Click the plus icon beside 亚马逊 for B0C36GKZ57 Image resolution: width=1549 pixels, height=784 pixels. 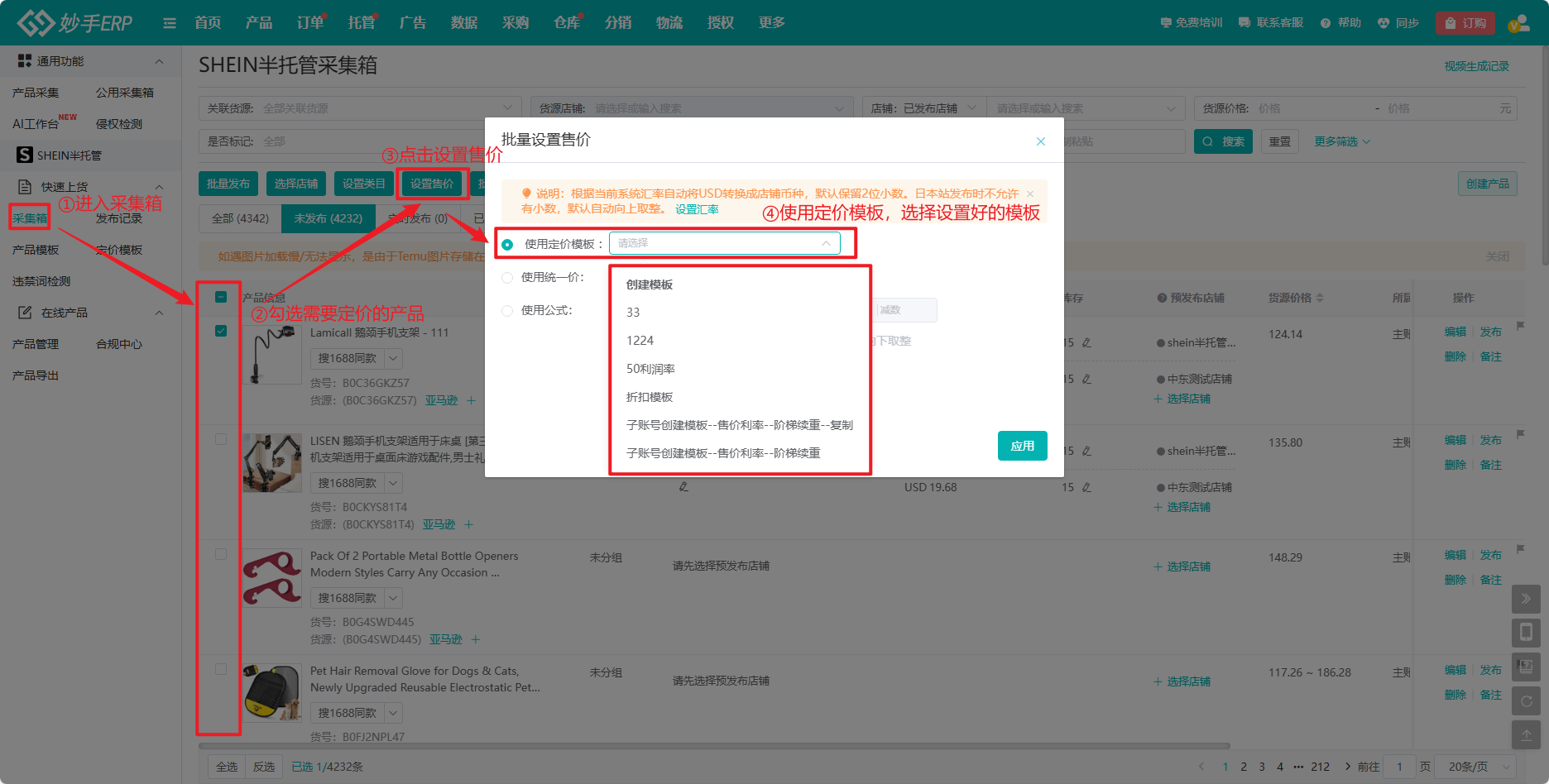click(x=471, y=400)
